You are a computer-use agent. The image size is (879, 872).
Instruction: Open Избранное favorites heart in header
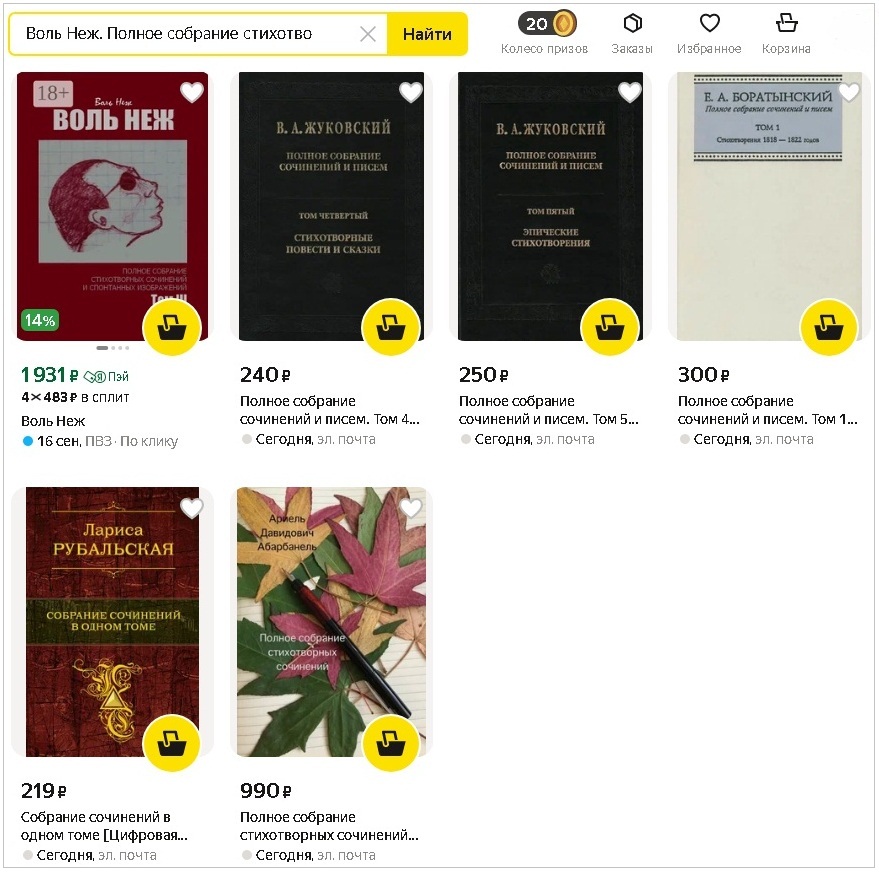709,33
